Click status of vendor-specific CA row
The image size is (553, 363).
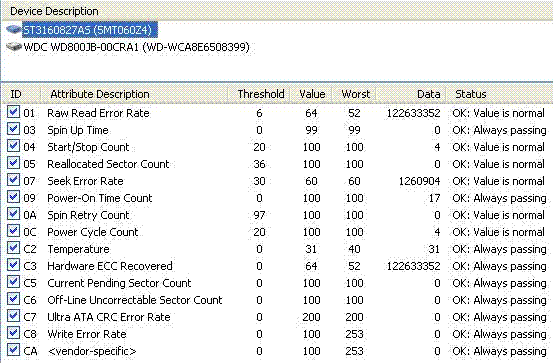tap(499, 351)
